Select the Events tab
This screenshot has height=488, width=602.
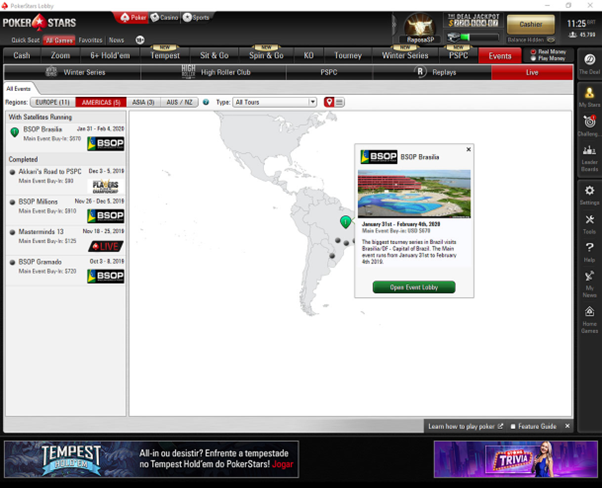[500, 56]
